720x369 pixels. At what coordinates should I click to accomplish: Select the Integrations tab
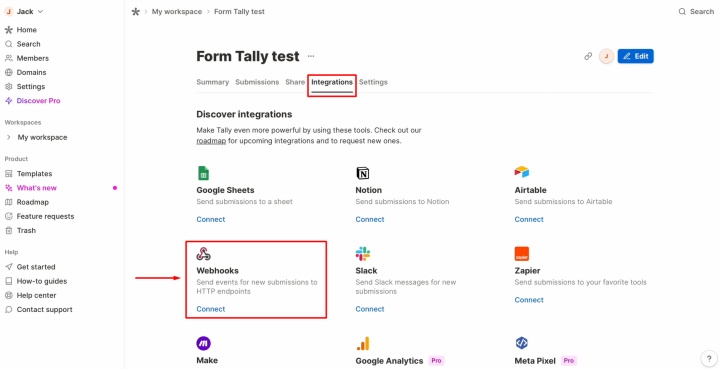coord(332,83)
